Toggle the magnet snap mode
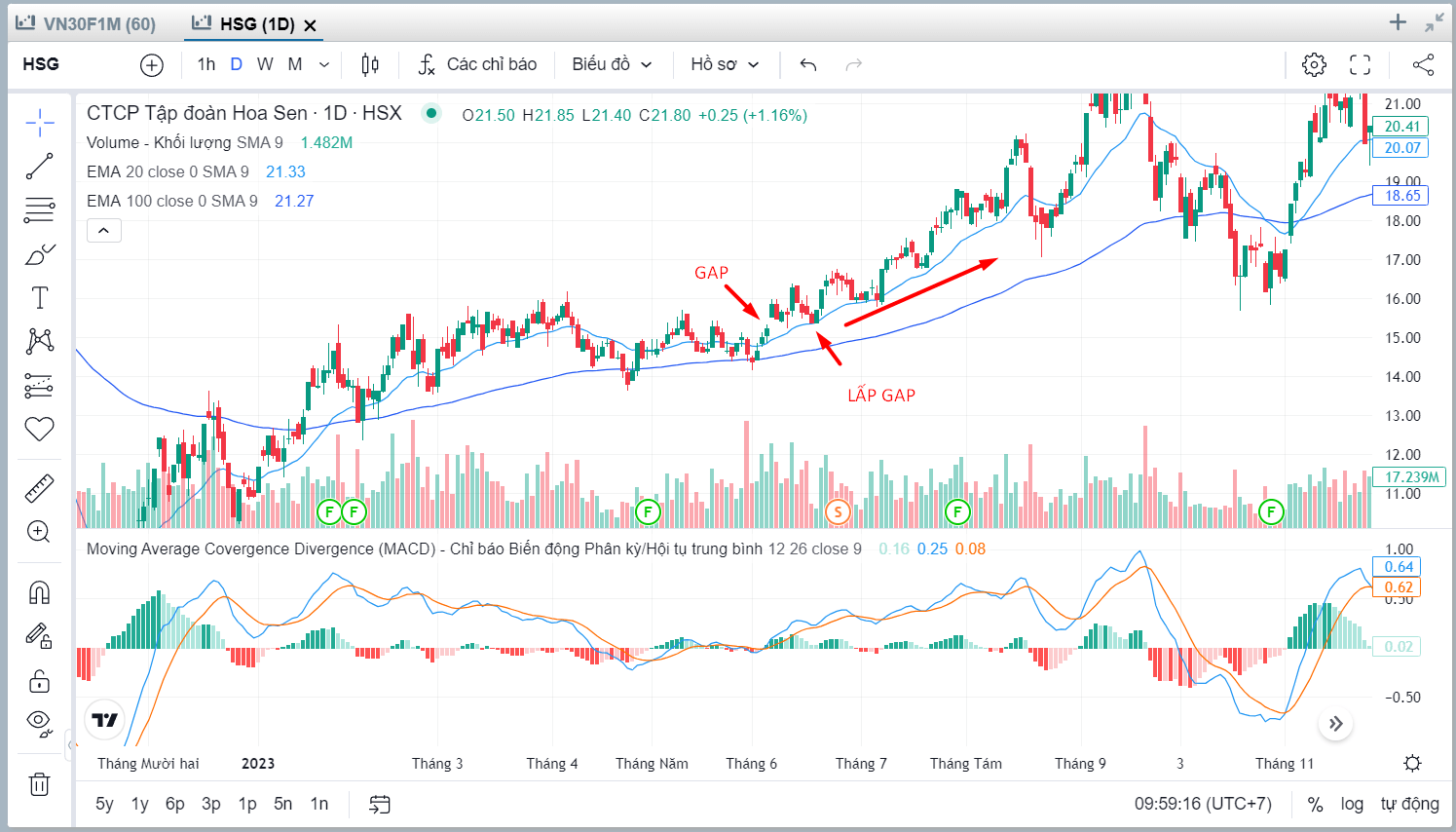The width and height of the screenshot is (1456, 832). 40,592
